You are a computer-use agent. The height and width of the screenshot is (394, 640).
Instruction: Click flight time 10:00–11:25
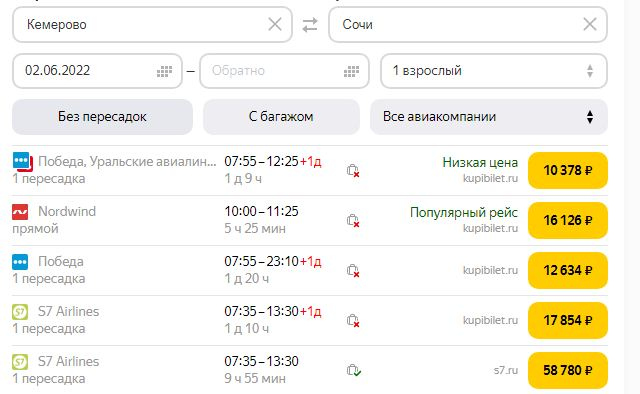(x=261, y=211)
